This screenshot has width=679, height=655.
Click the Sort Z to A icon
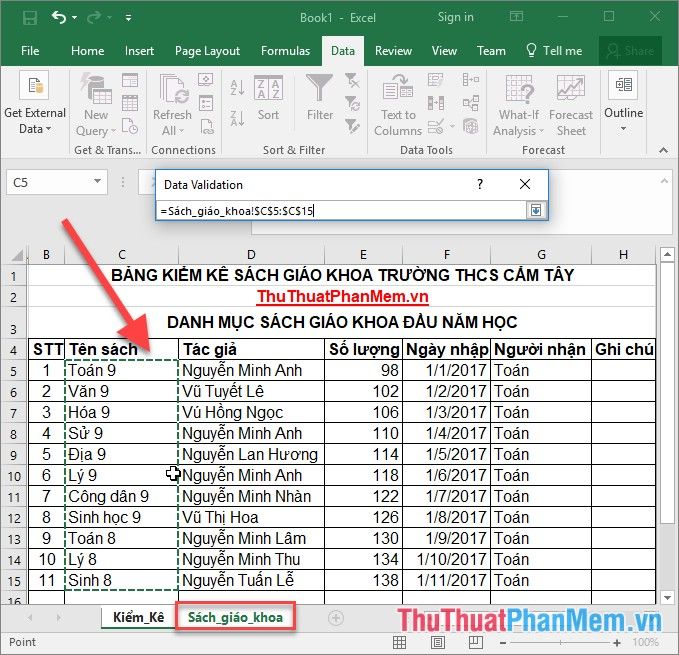[237, 118]
